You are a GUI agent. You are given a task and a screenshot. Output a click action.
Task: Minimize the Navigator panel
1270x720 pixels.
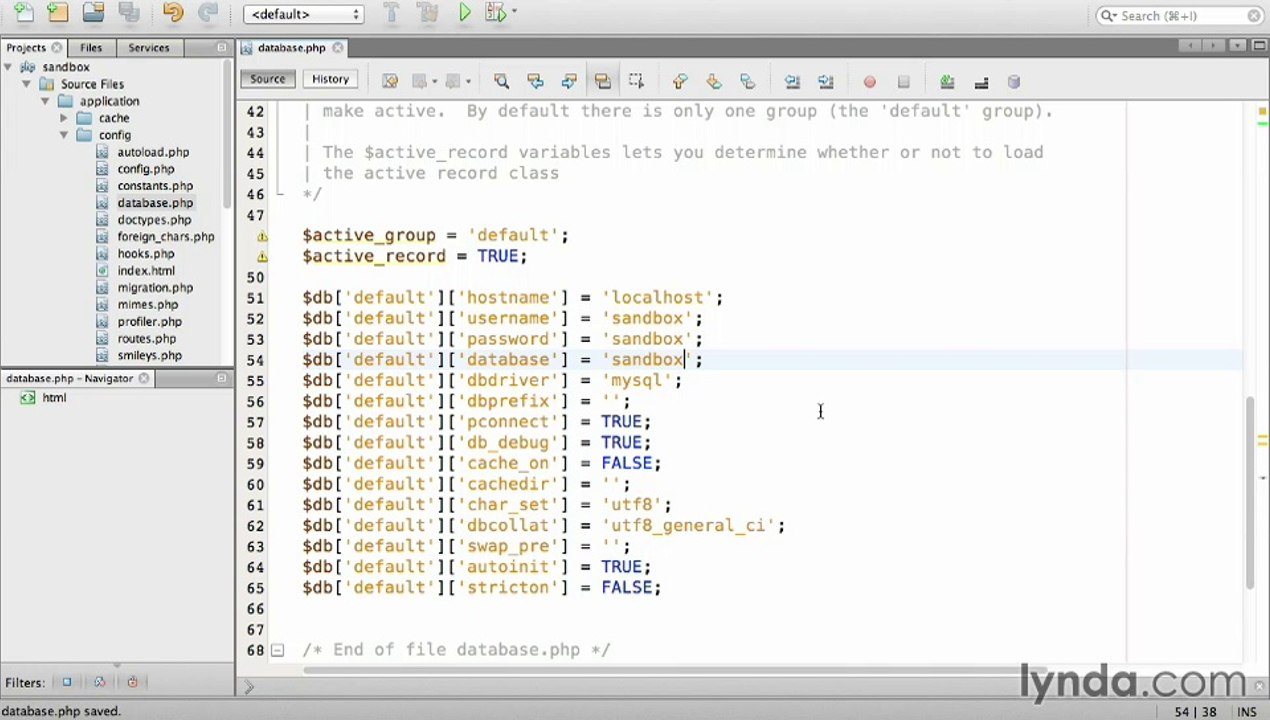222,378
